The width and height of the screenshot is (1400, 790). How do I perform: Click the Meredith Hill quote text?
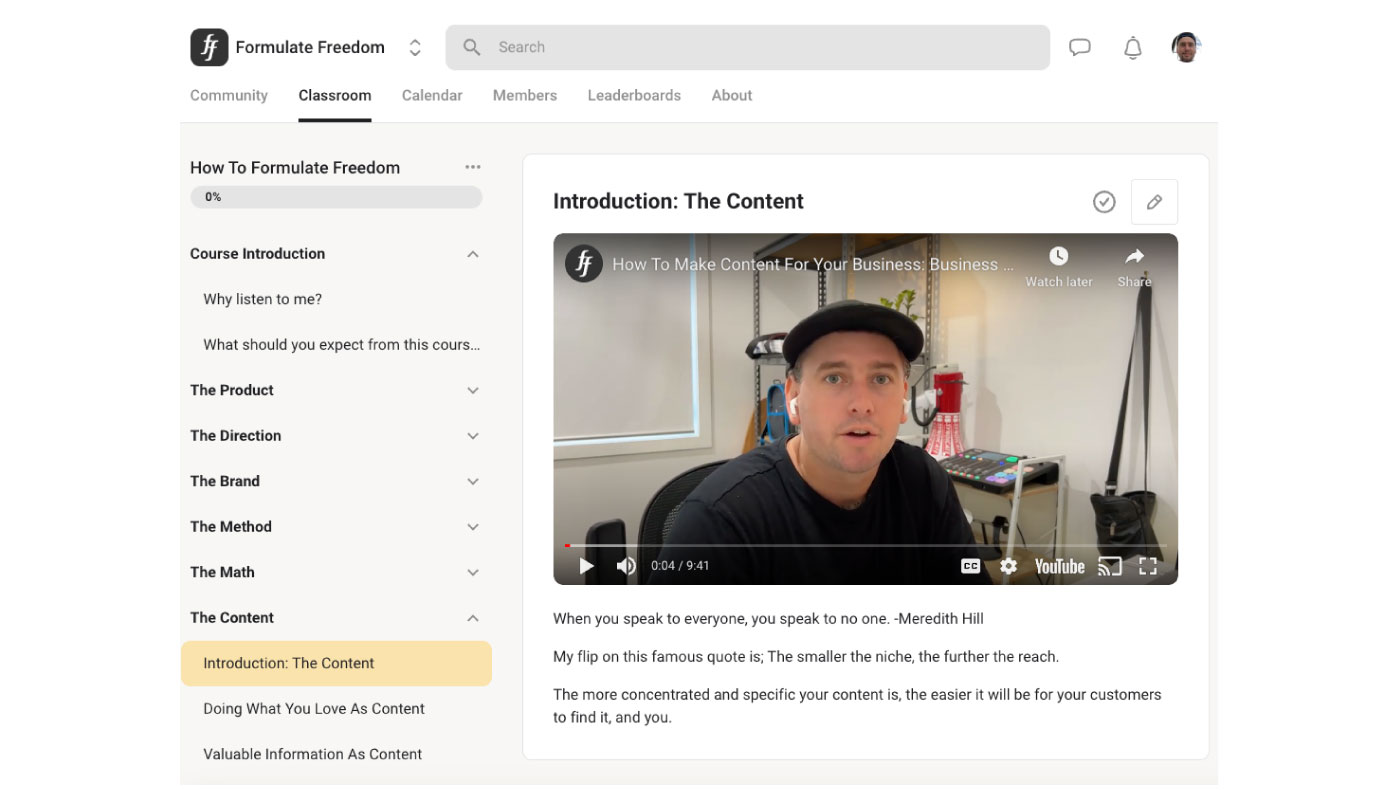[x=768, y=619]
